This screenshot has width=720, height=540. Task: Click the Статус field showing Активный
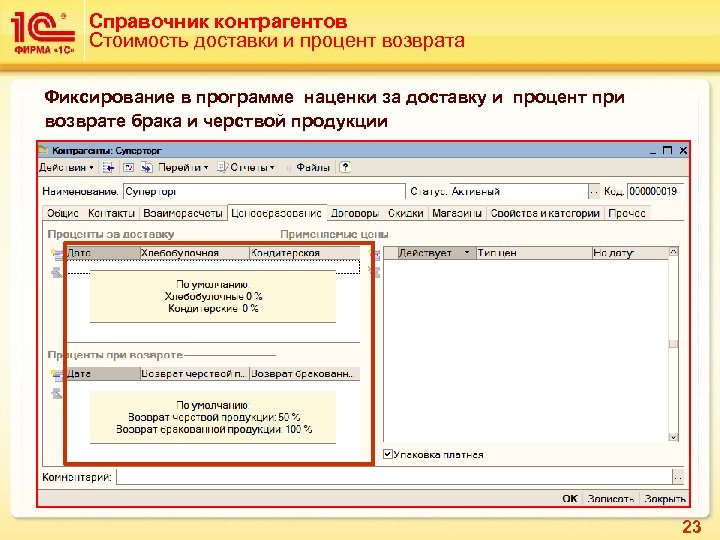519,191
